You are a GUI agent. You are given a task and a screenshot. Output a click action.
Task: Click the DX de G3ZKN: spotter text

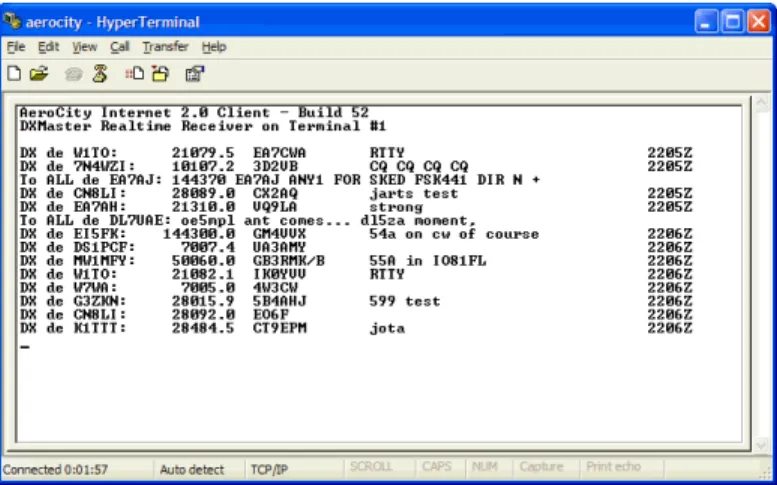click(73, 301)
